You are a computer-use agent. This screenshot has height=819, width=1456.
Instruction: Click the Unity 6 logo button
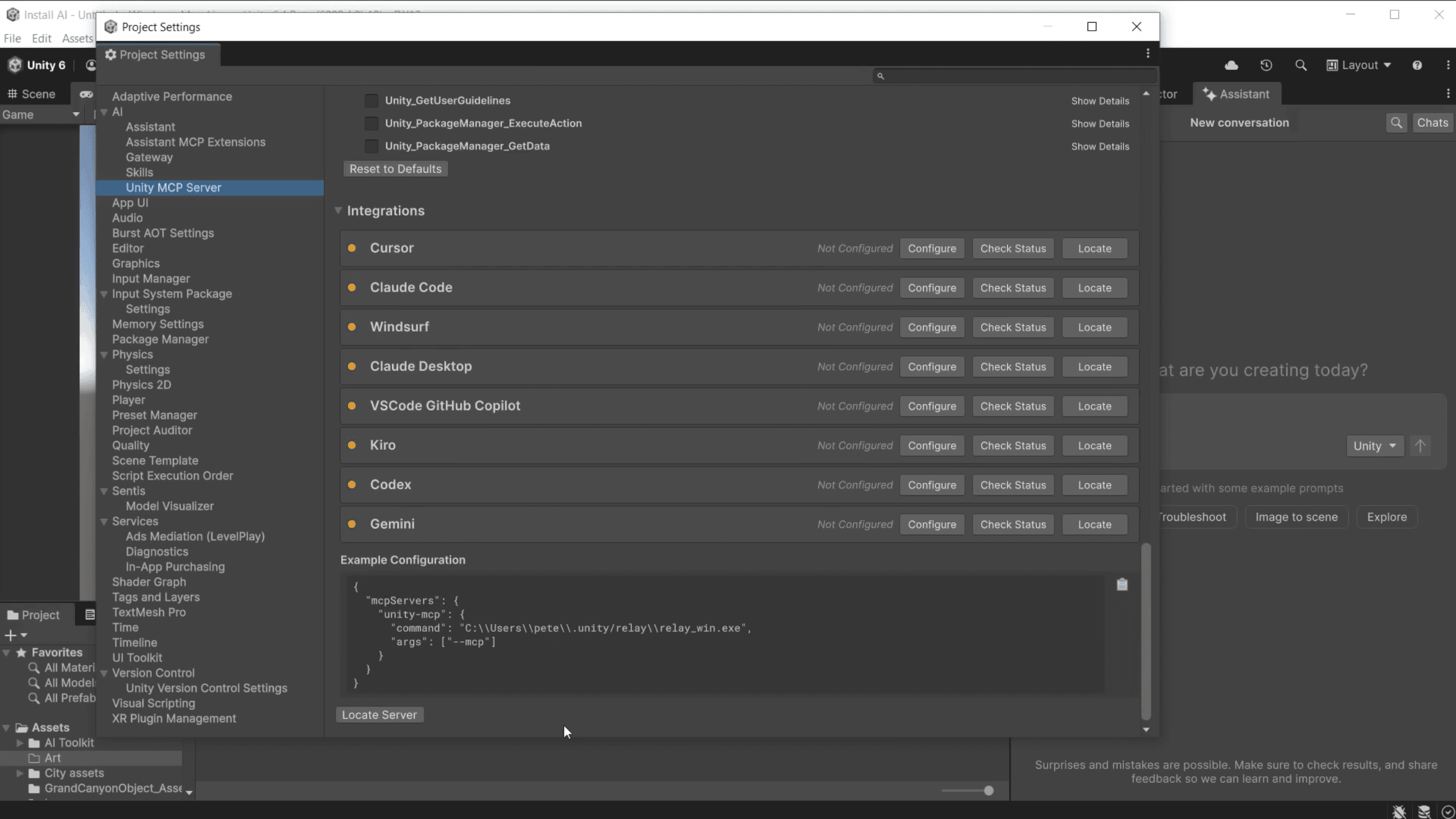(x=38, y=65)
